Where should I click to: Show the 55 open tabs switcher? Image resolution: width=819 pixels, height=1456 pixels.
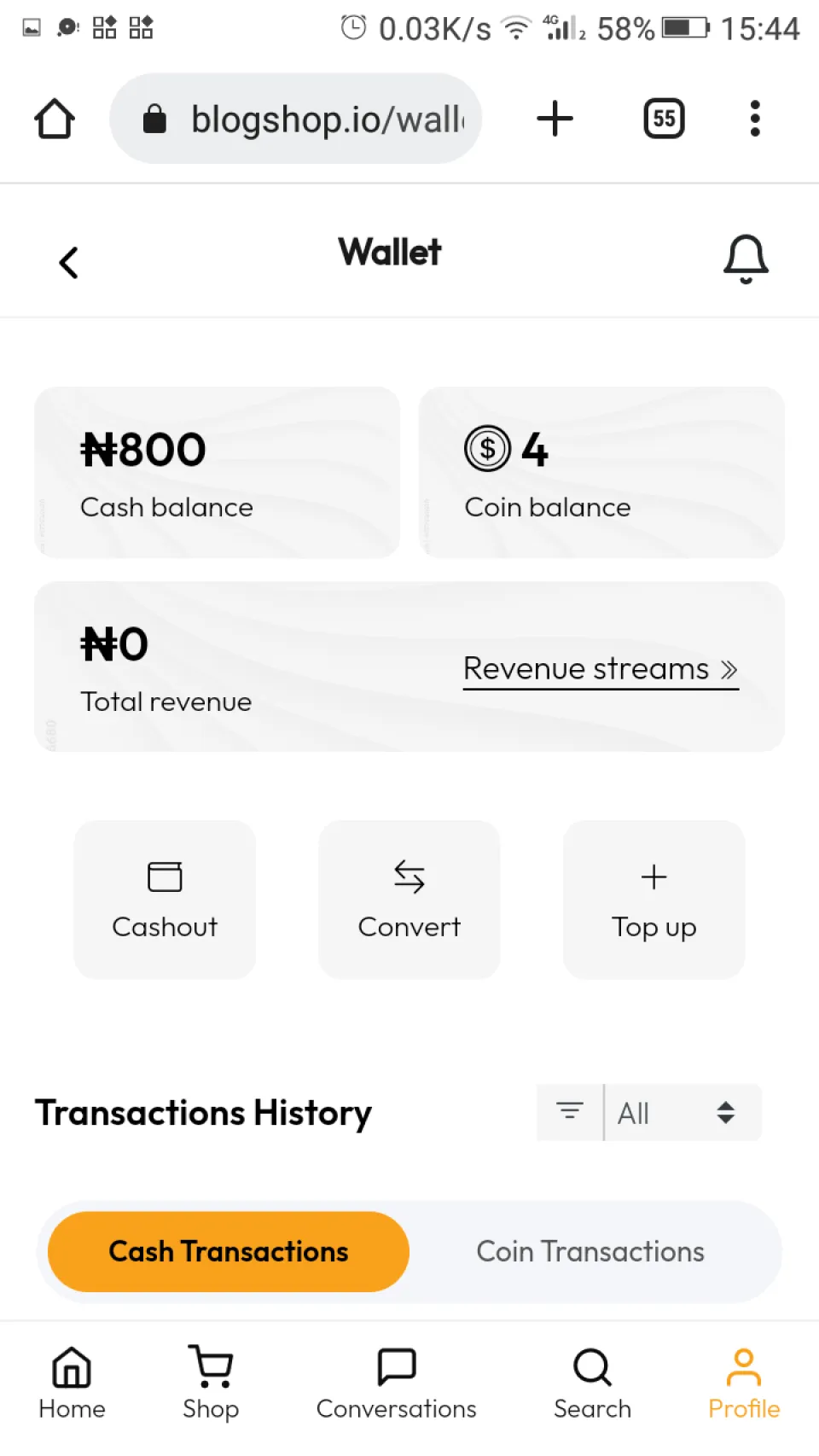point(664,119)
